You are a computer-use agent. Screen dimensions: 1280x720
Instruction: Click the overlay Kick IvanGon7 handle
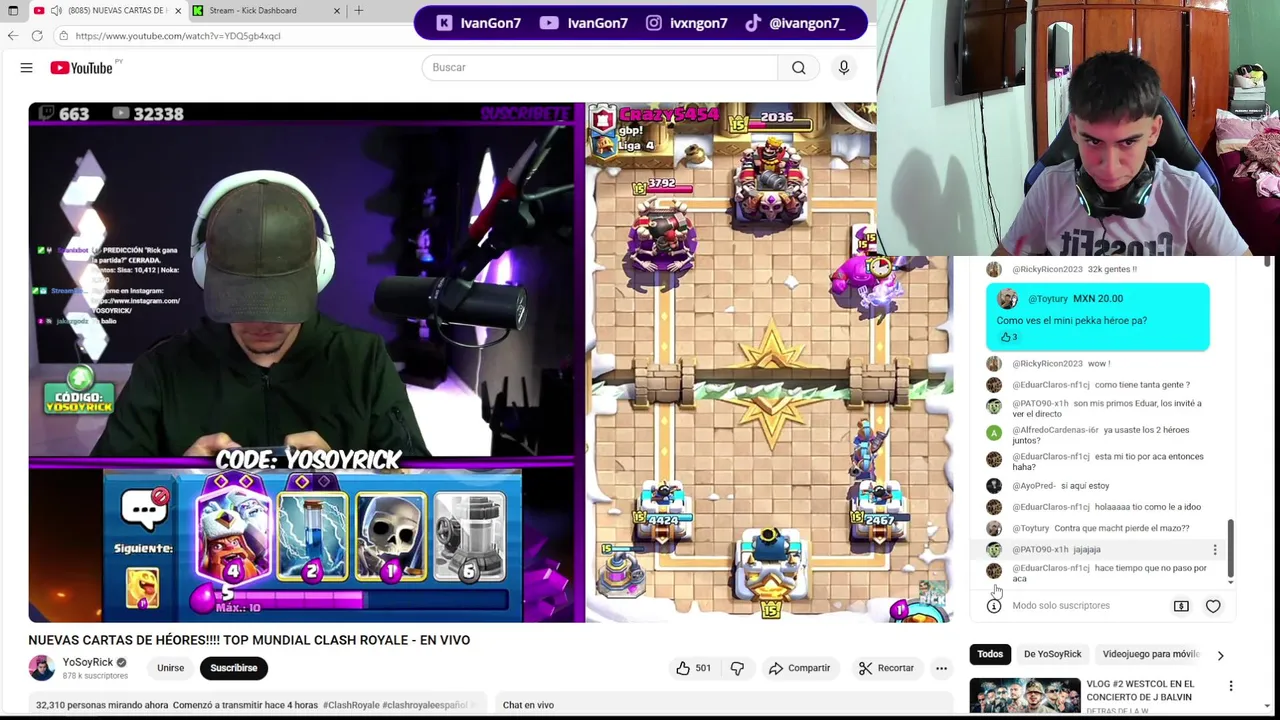point(478,23)
